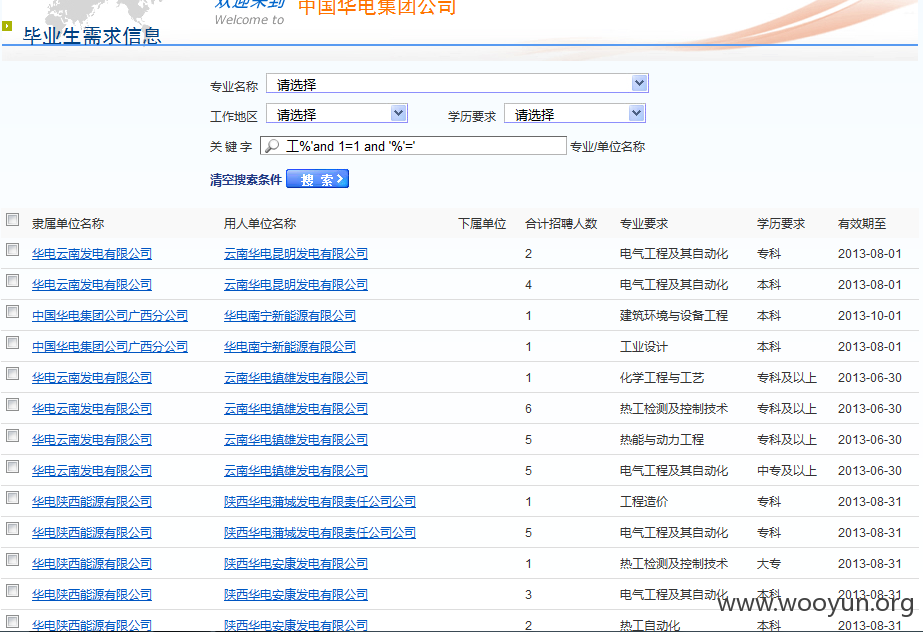
Task: Click the 热能与动力工程 cell
Action: coord(662,440)
